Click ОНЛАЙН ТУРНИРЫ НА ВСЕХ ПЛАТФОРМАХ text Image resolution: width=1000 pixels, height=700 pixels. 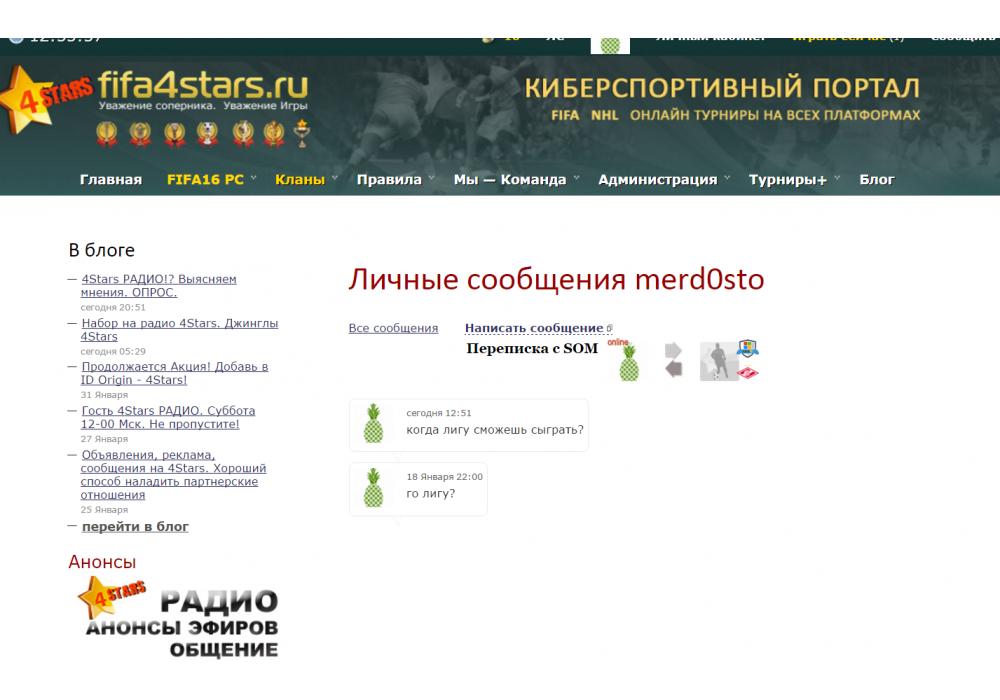(775, 115)
